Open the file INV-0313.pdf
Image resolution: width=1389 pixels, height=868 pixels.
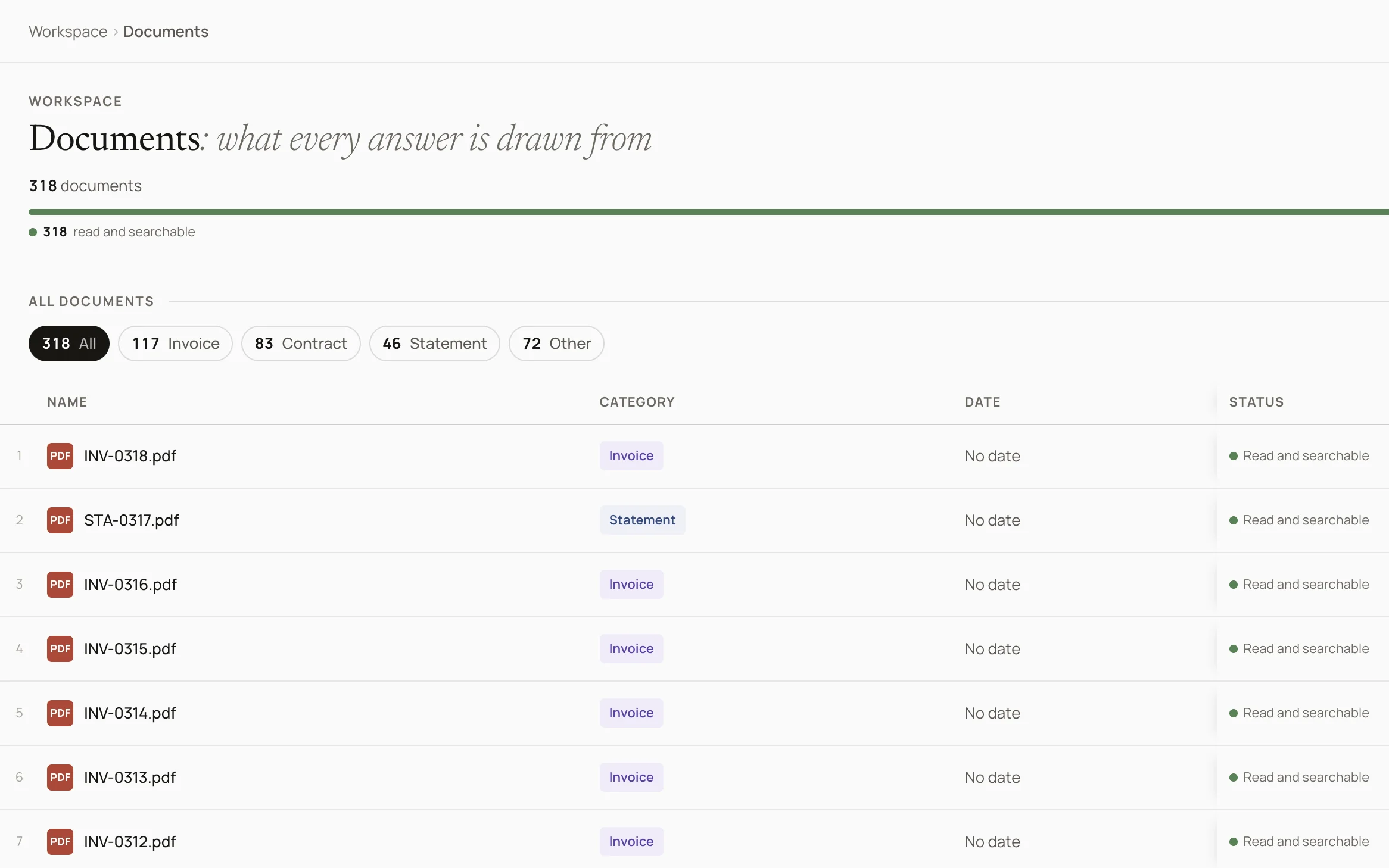(x=130, y=778)
